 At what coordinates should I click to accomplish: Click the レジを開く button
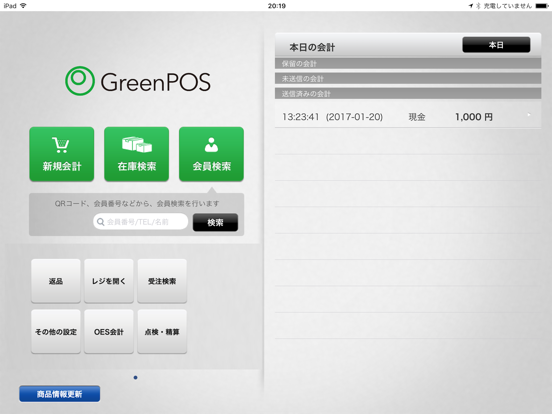pyautogui.click(x=109, y=281)
